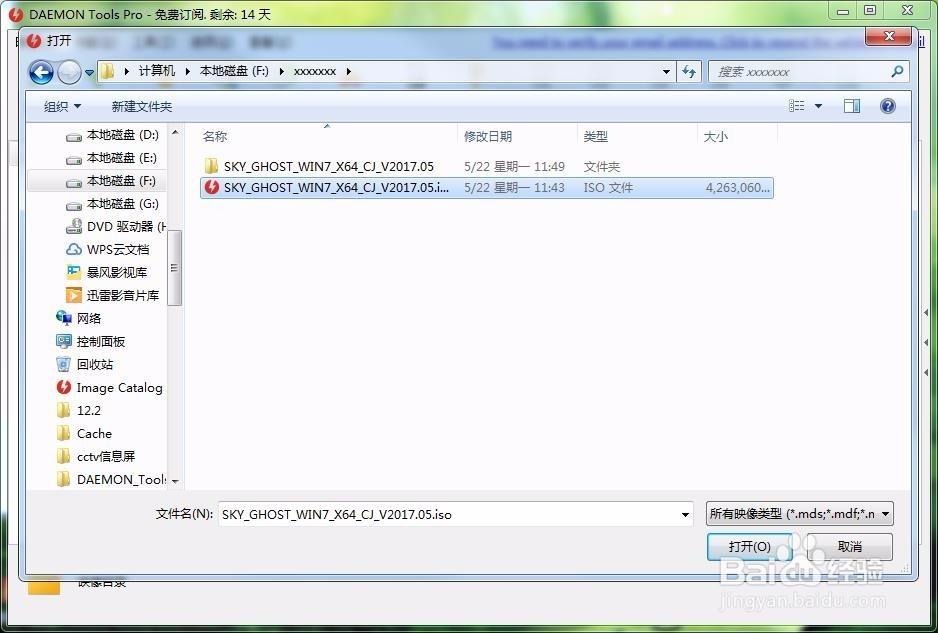Click the refresh button in address bar
Viewport: 938px width, 633px height.
click(x=689, y=72)
